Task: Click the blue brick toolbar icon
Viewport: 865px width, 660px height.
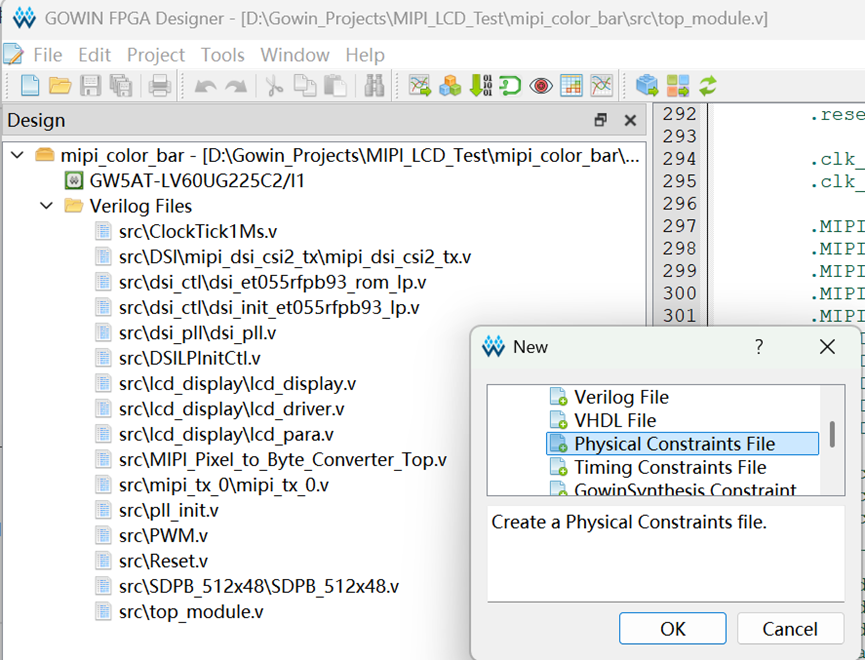Action: [647, 86]
